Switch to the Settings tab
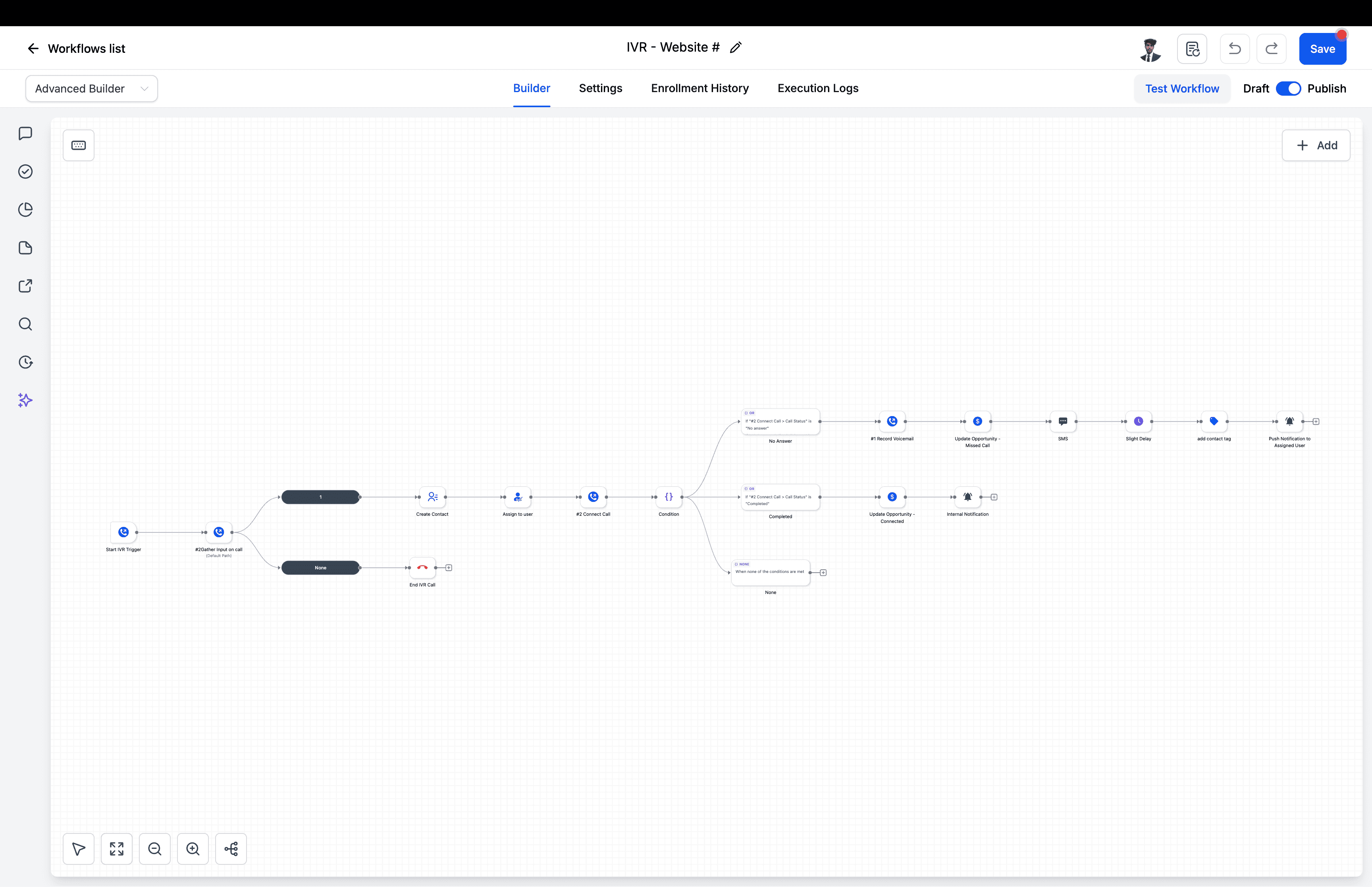 click(x=601, y=88)
